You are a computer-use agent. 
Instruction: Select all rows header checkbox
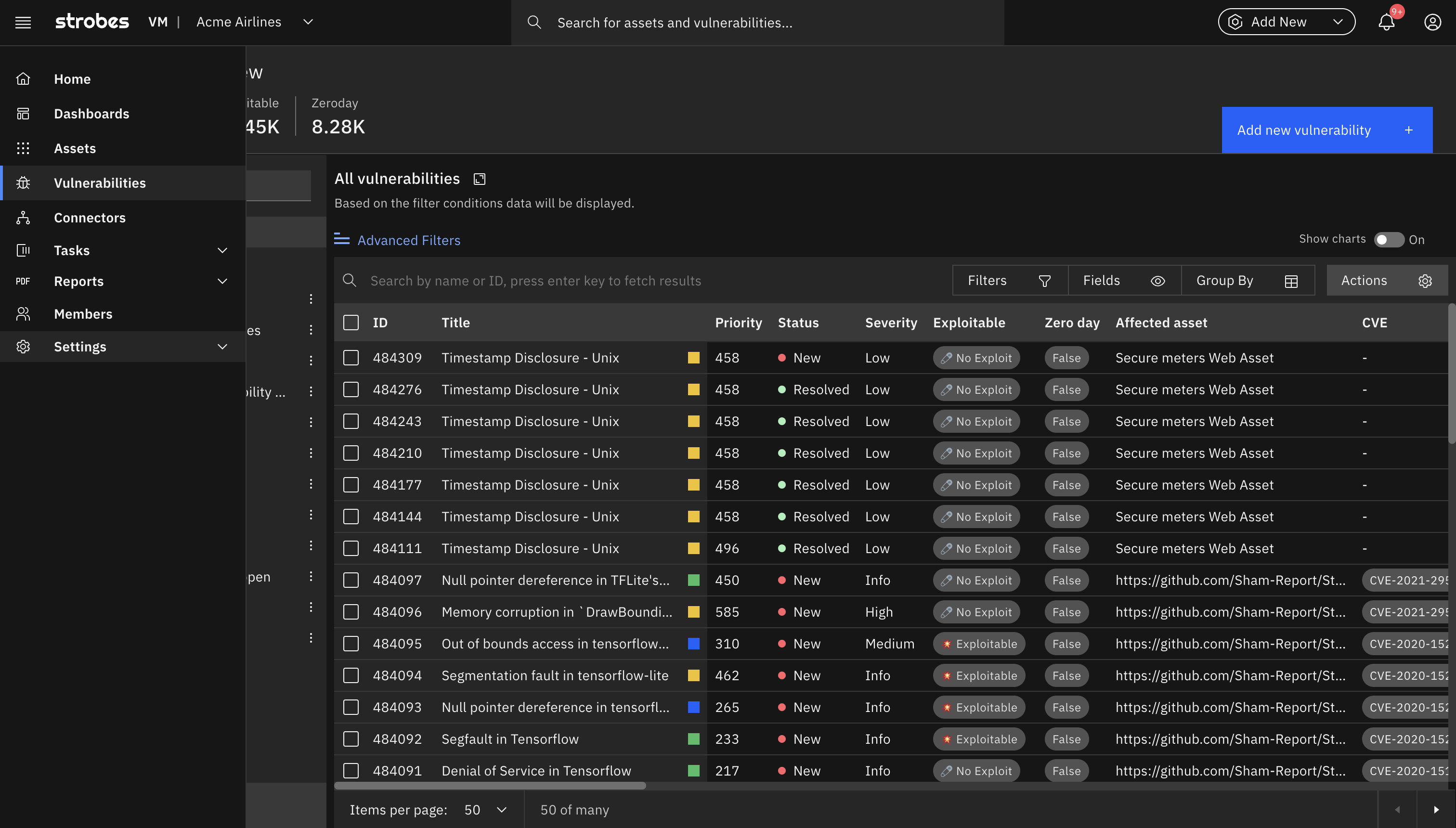click(x=351, y=323)
